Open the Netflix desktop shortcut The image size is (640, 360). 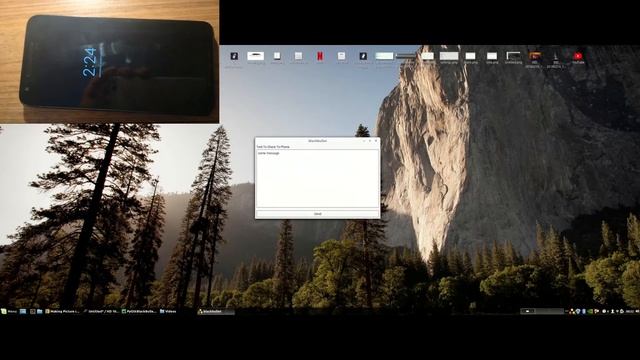pos(320,56)
